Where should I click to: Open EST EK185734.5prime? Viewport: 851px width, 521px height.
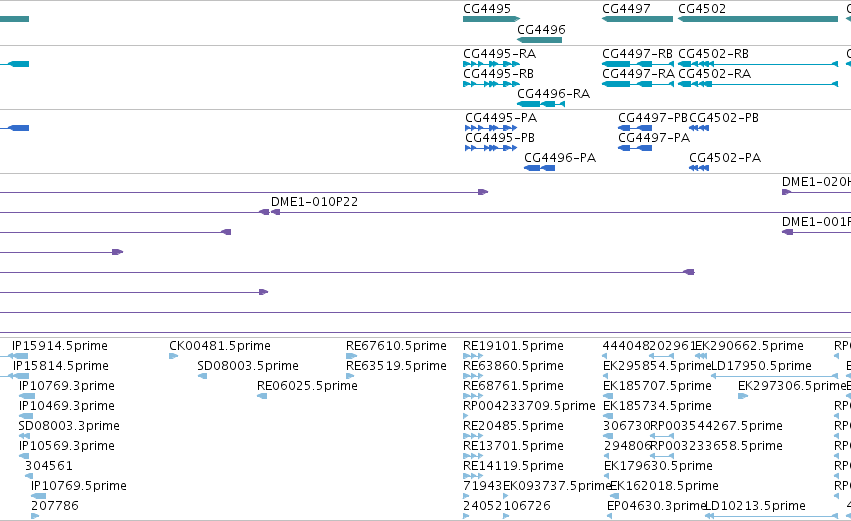tap(657, 406)
